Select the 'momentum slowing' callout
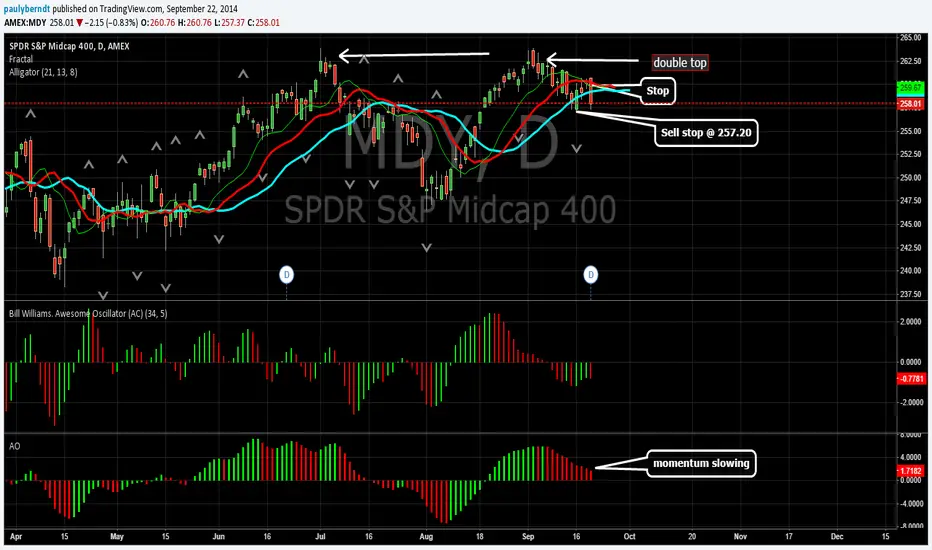 click(x=701, y=463)
